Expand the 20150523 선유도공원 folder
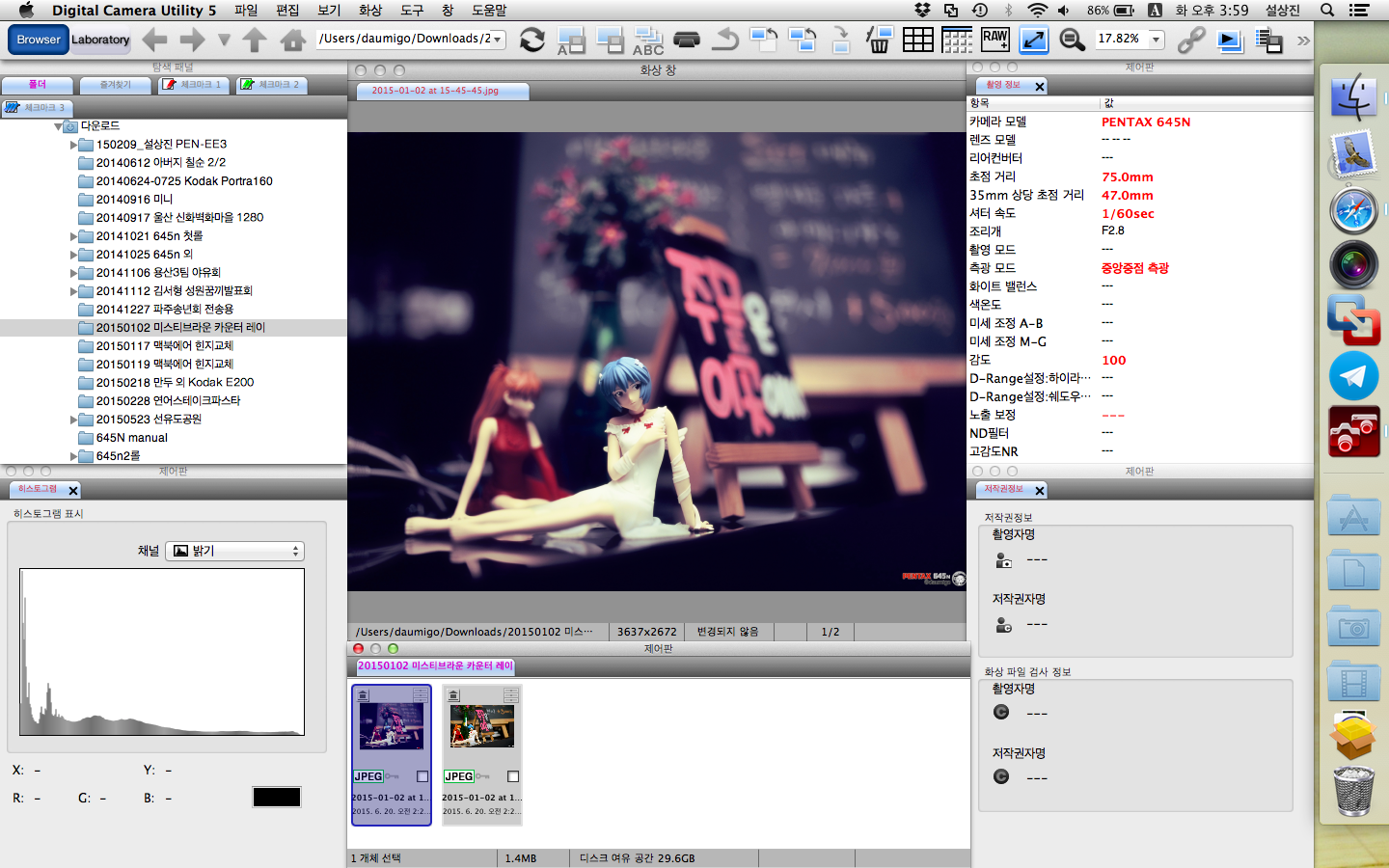1389x868 pixels. [73, 420]
